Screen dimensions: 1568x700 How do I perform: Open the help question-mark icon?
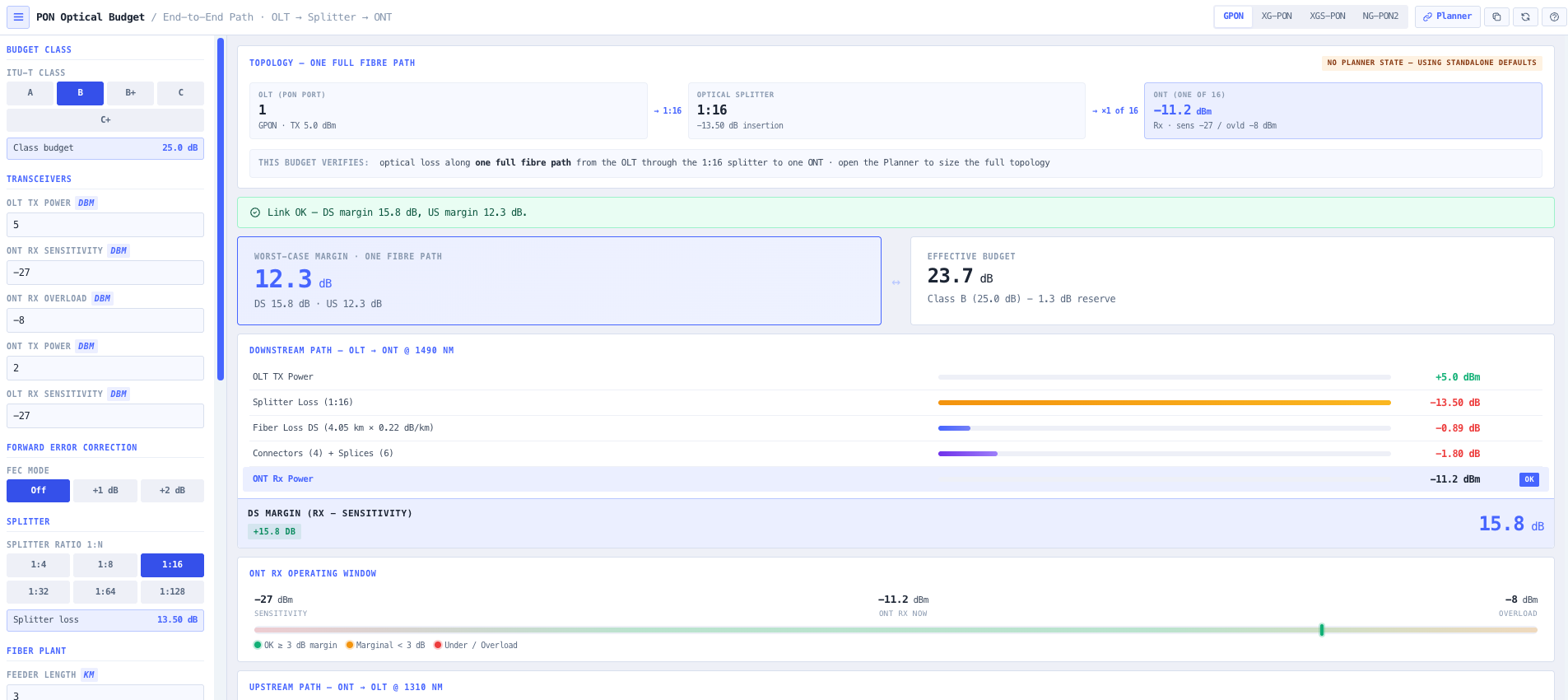click(x=1554, y=17)
